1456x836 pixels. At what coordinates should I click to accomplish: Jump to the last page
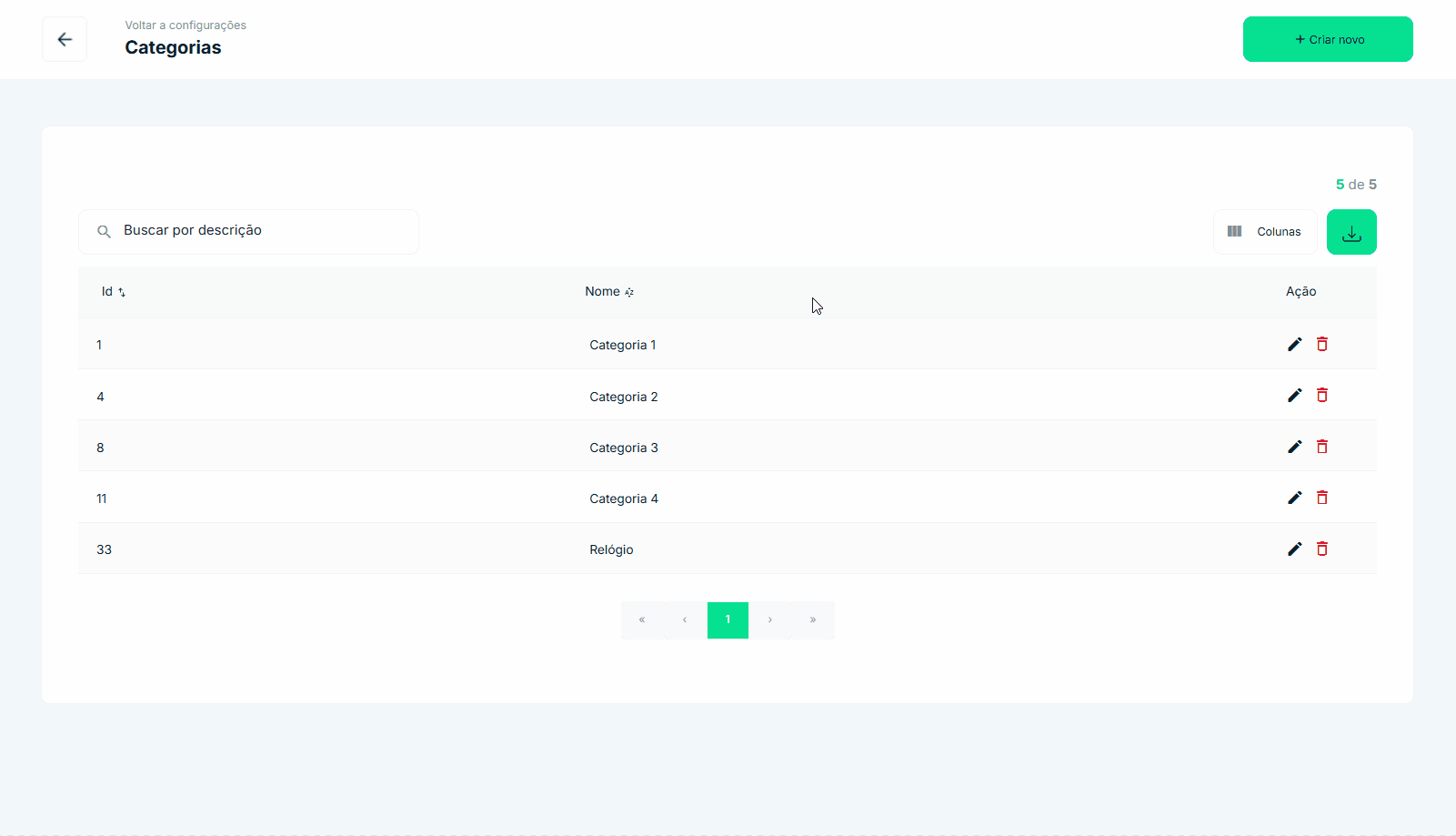(813, 620)
